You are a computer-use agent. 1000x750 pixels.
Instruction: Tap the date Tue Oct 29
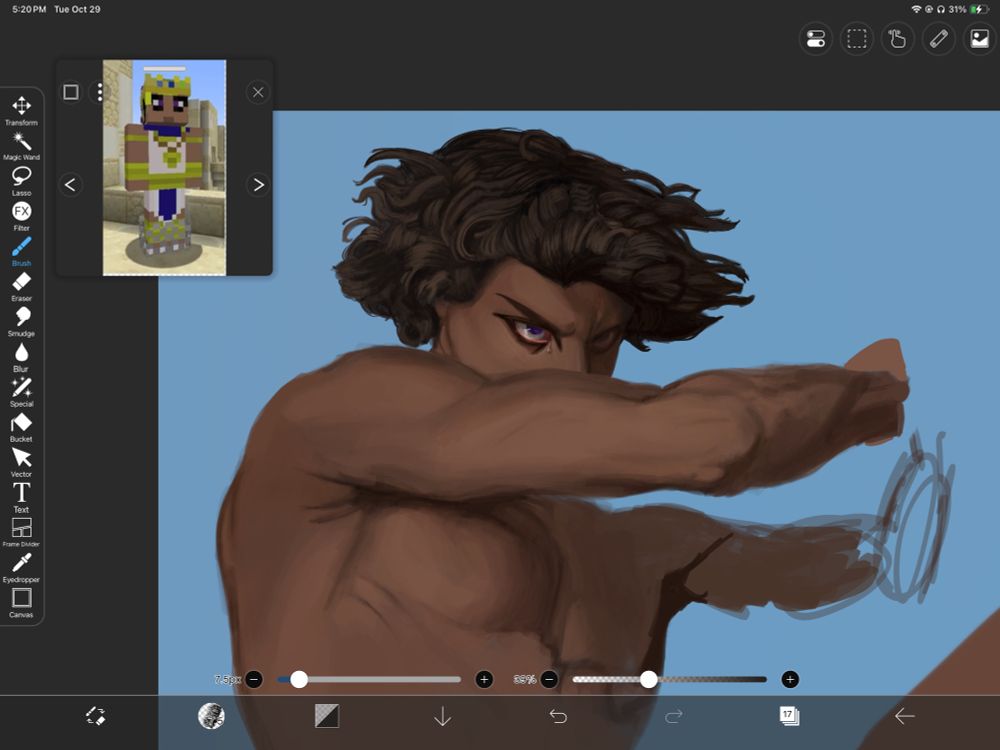[x=77, y=9]
